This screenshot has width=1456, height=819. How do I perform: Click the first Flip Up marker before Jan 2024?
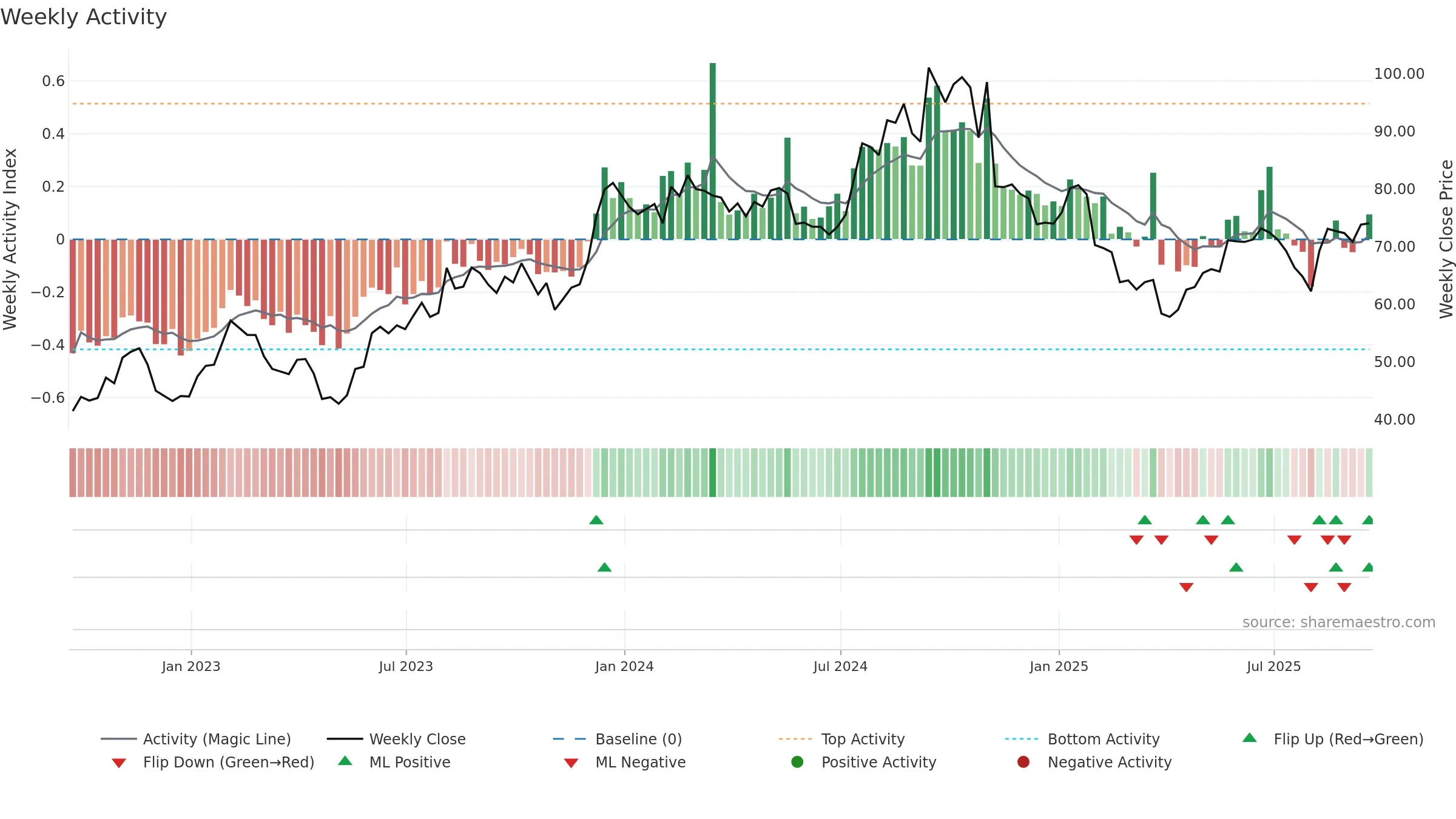[x=596, y=520]
